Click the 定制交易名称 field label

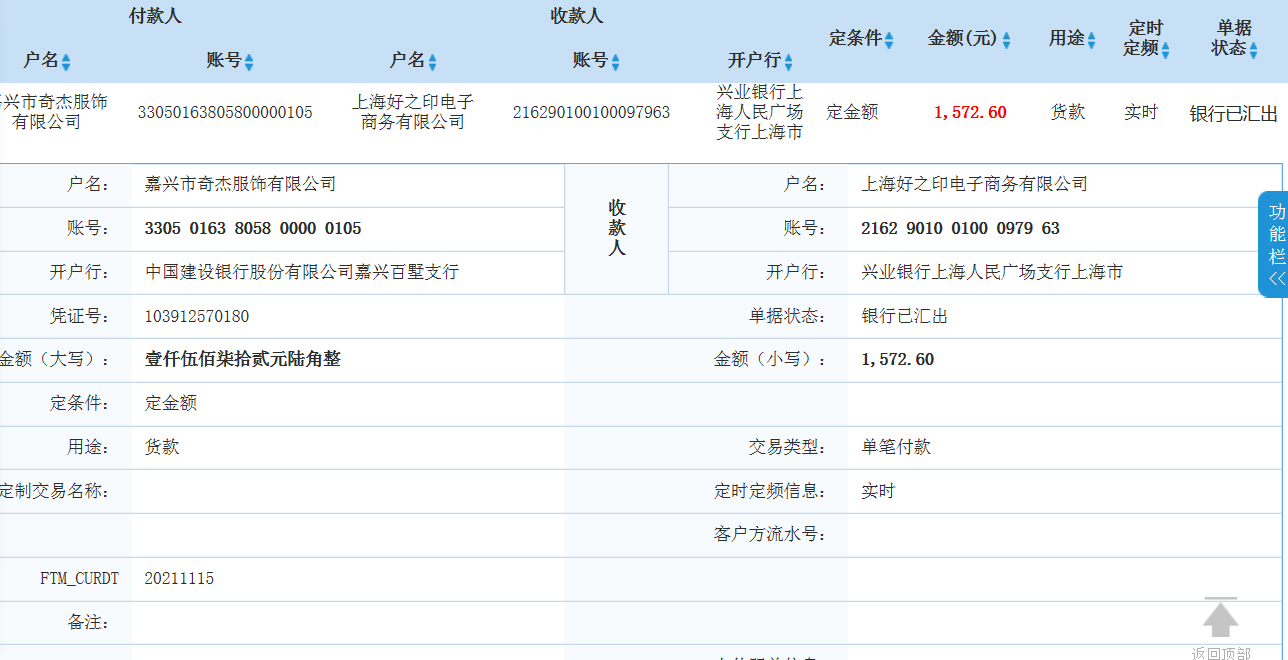54,491
